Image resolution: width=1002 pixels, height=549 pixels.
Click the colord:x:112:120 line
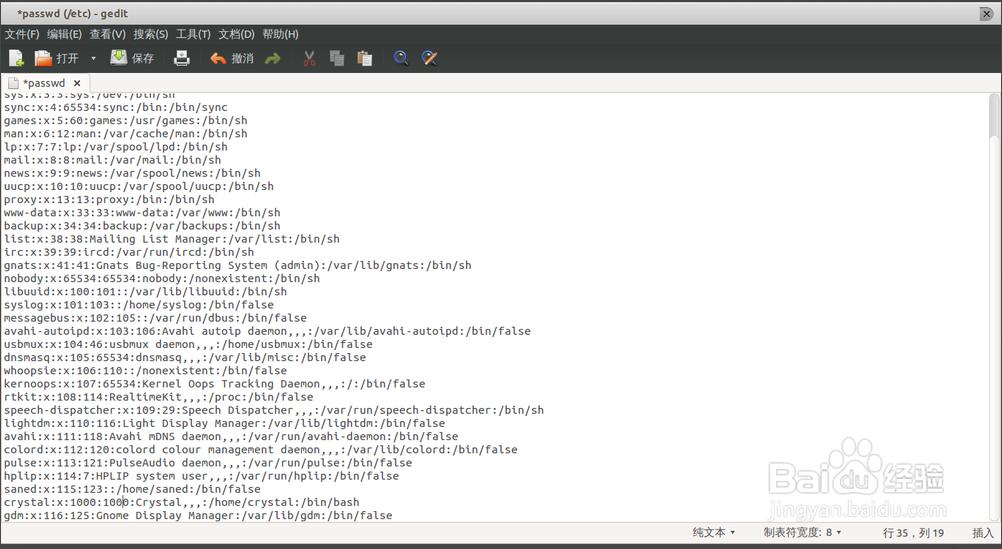[261, 449]
